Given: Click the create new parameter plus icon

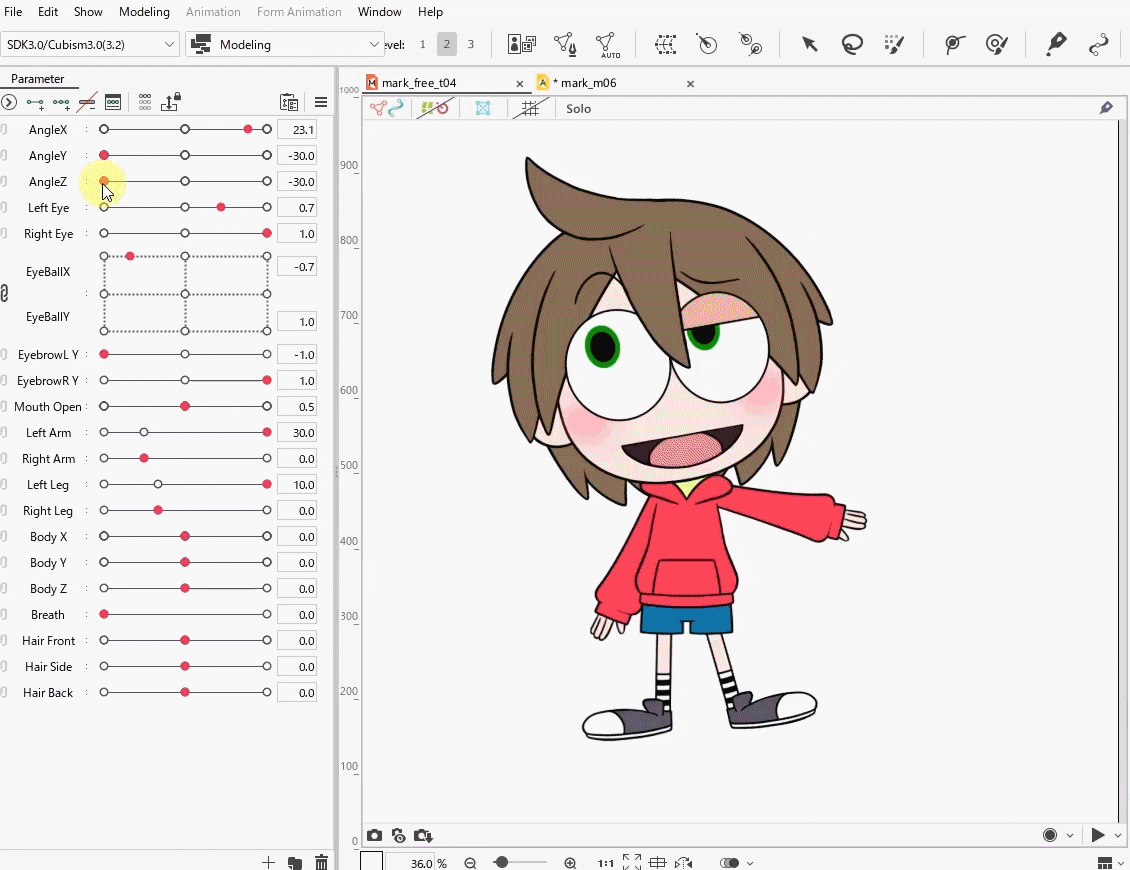Looking at the screenshot, I should point(268,862).
